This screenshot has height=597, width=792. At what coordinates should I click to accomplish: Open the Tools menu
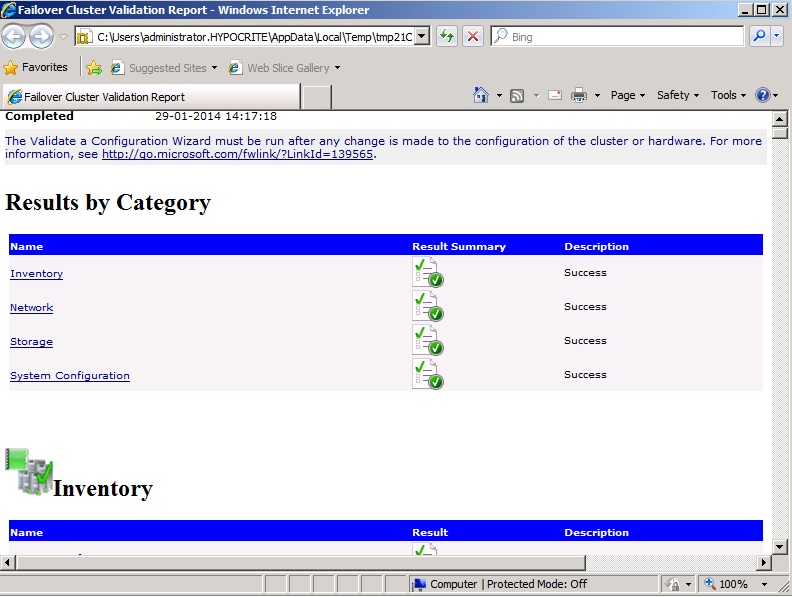tap(728, 95)
